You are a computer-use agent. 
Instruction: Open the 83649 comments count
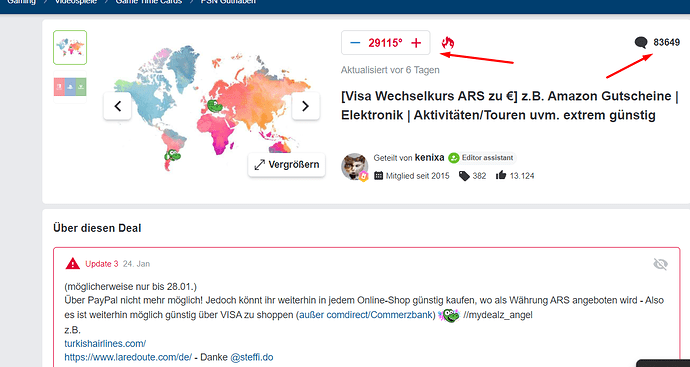click(x=666, y=43)
